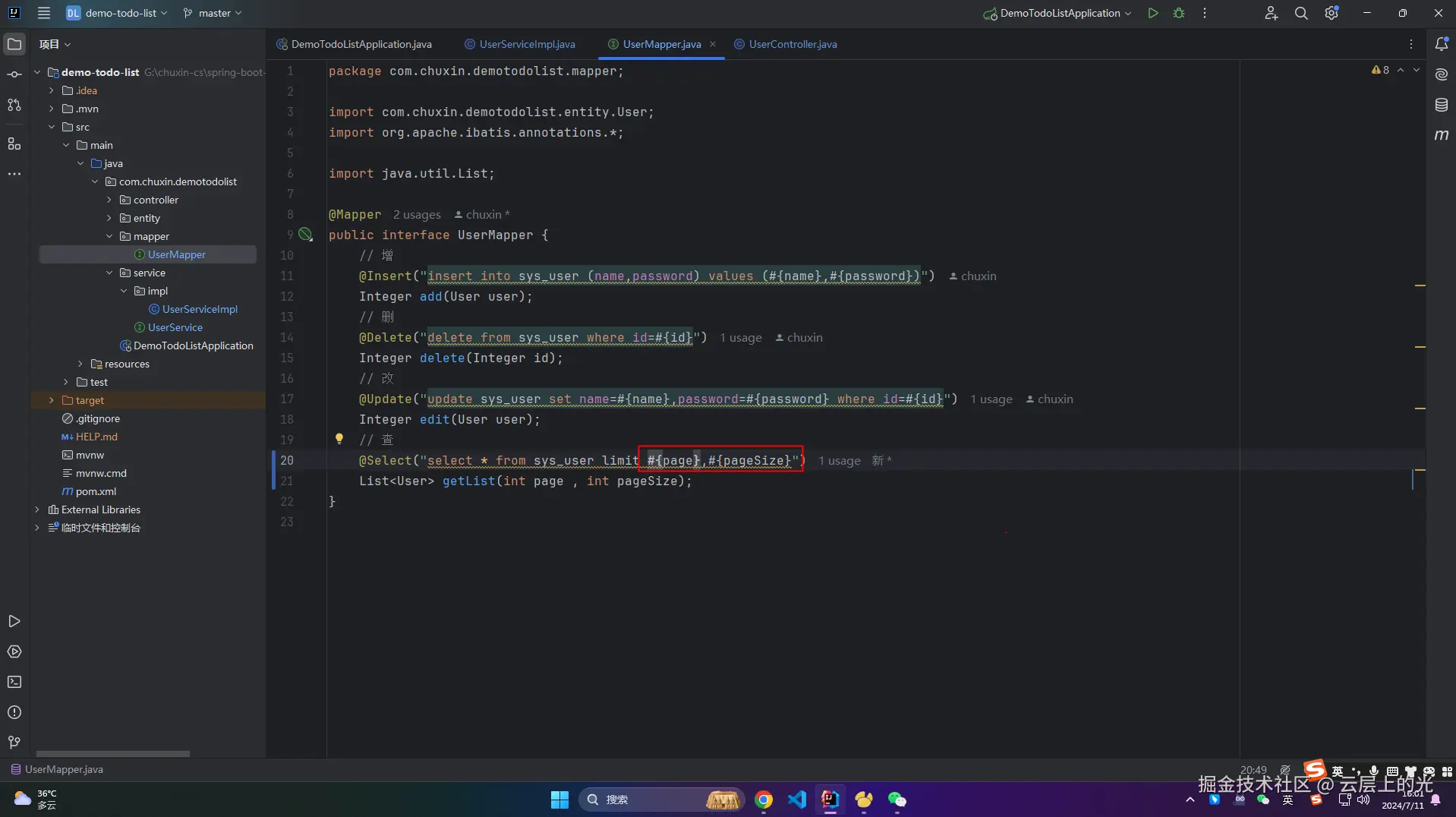Open the demo-todo-list project dropdown
This screenshot has height=817, width=1456.
117,13
